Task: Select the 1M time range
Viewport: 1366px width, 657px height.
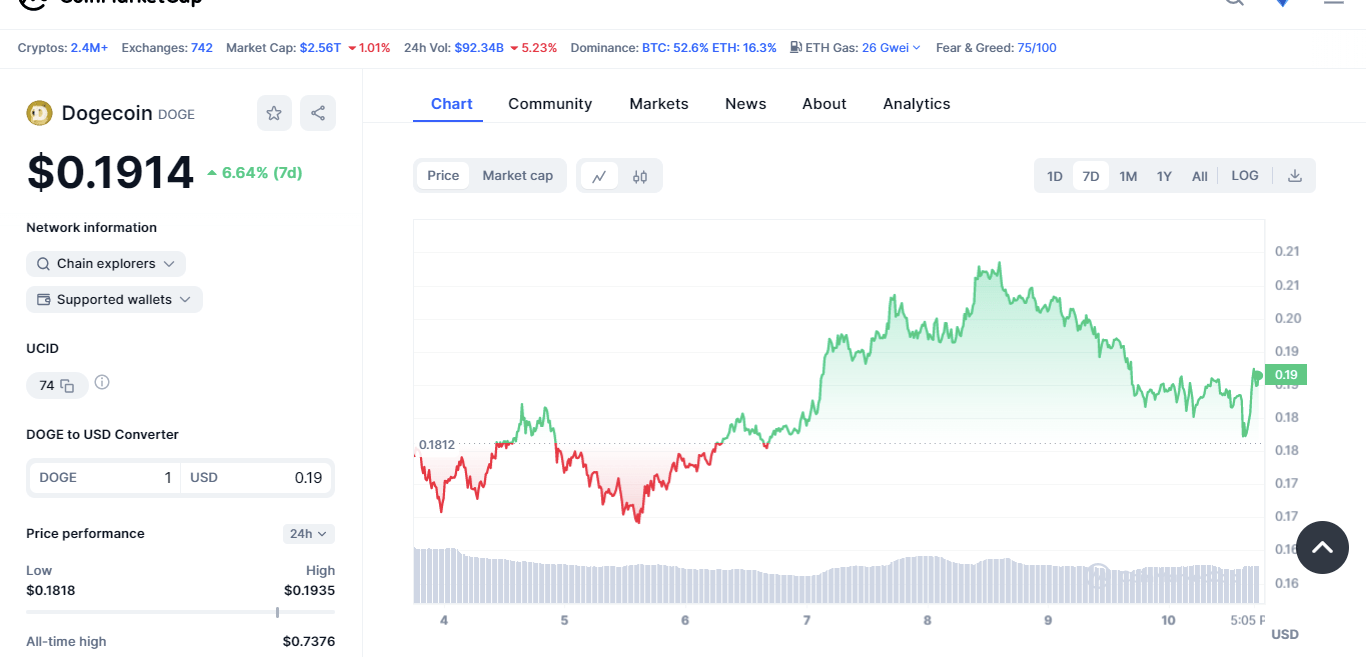Action: point(1128,176)
